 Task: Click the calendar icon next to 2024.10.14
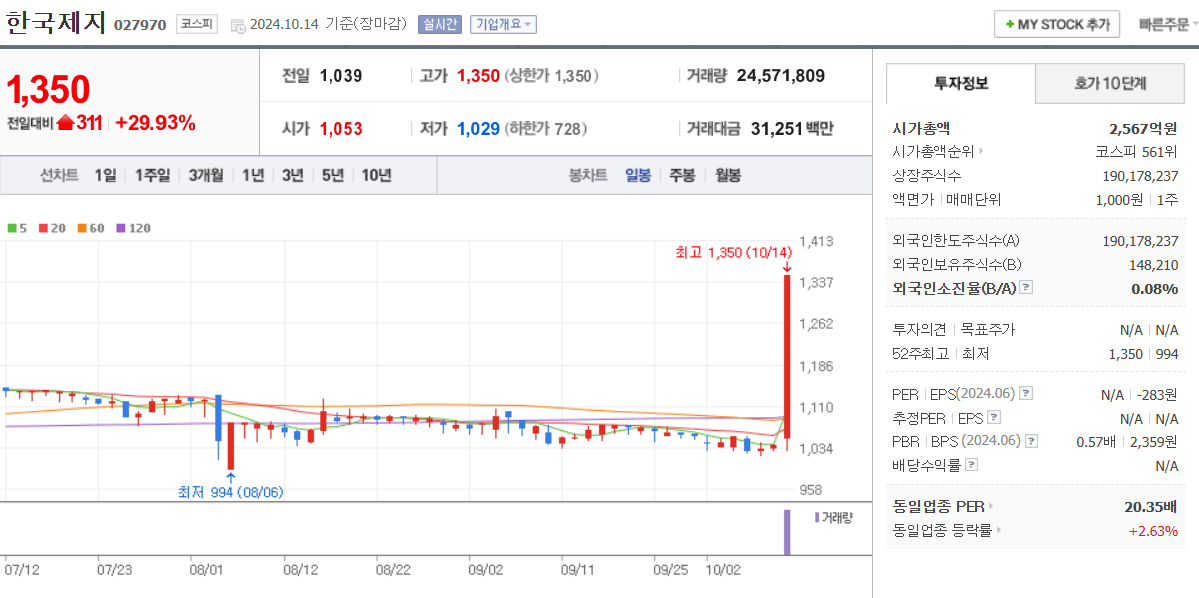coord(238,25)
